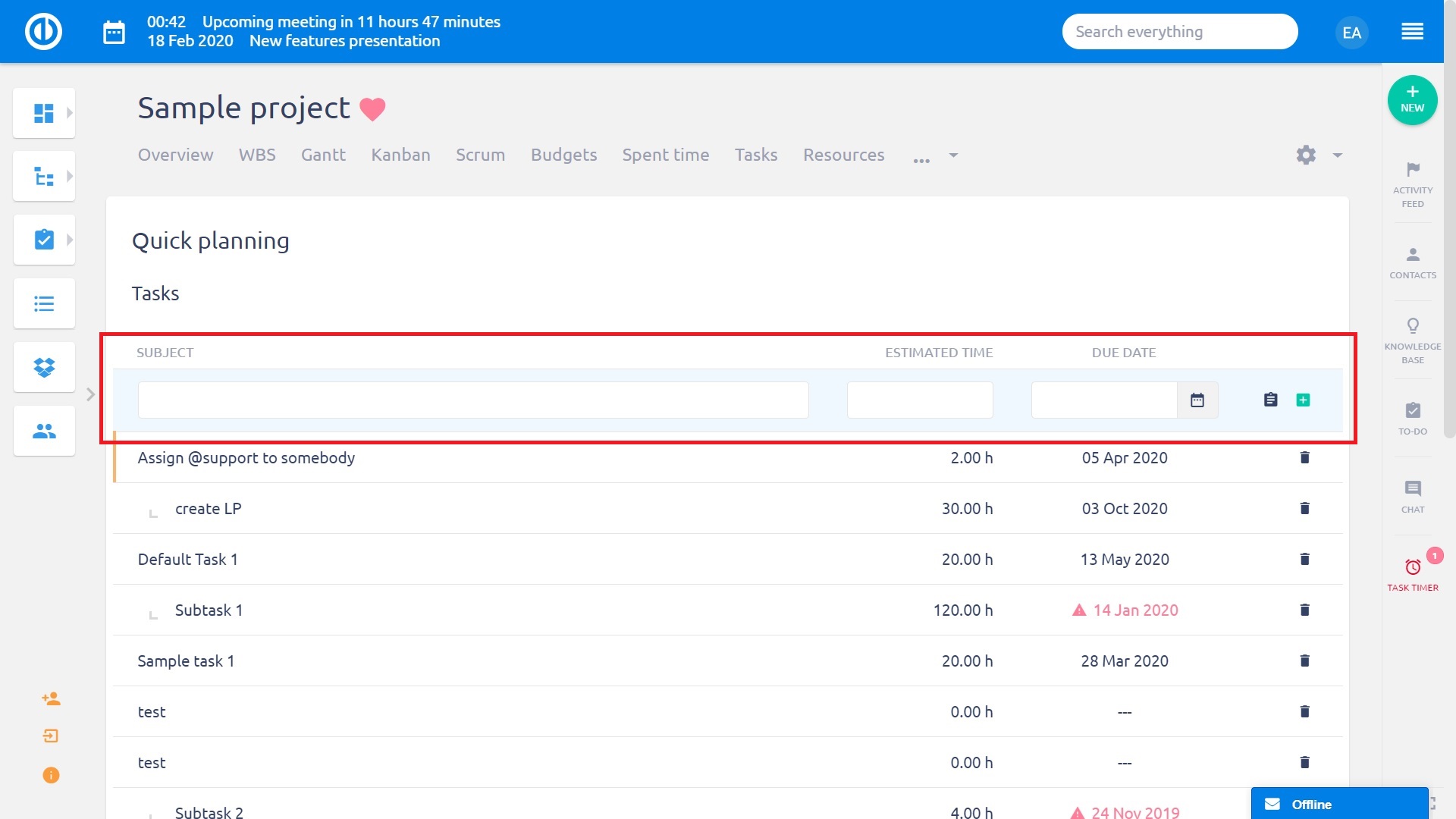Viewport: 1456px width, 819px height.
Task: Toggle the favorite heart on Sample project
Action: tap(372, 109)
